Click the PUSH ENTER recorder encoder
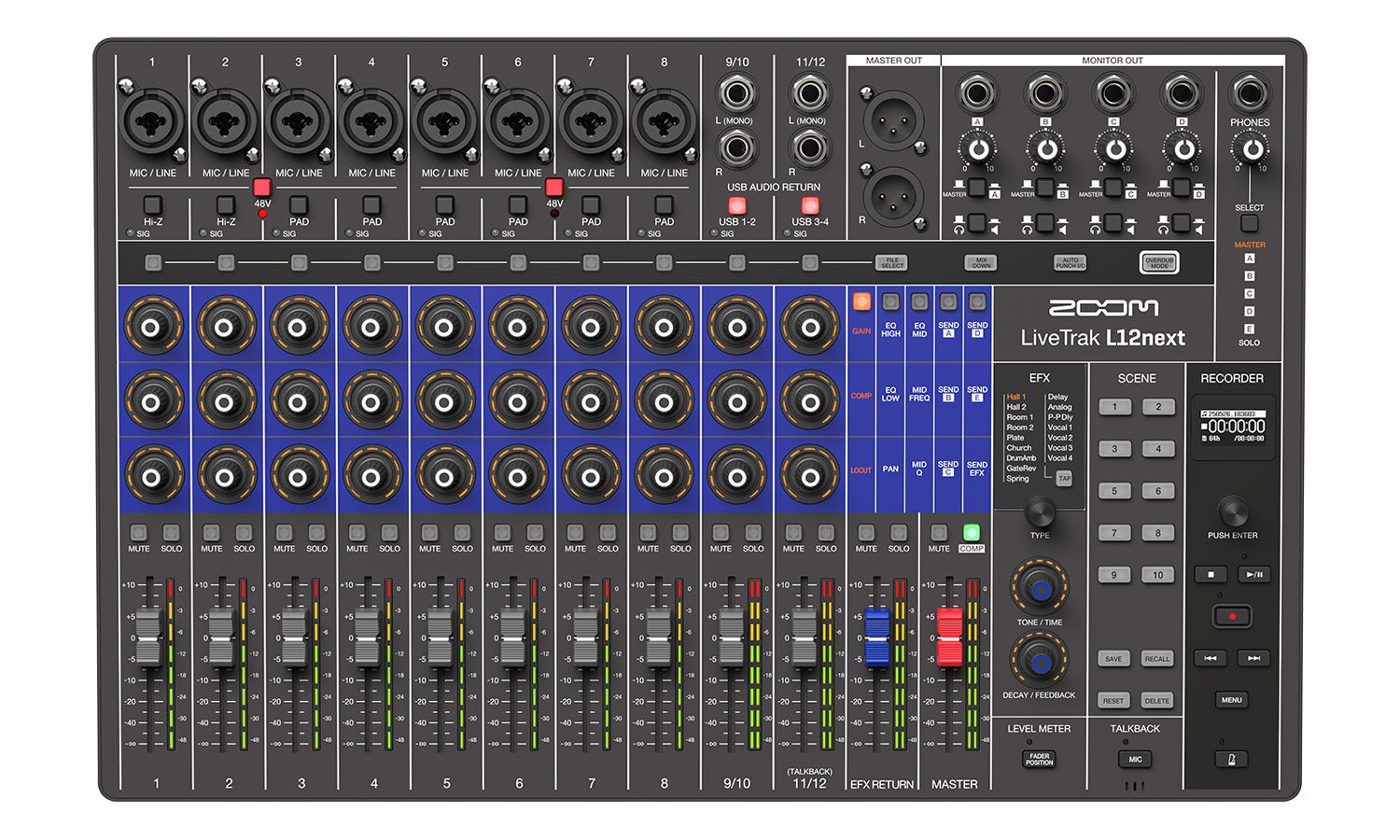The image size is (1400, 840). click(x=1232, y=511)
